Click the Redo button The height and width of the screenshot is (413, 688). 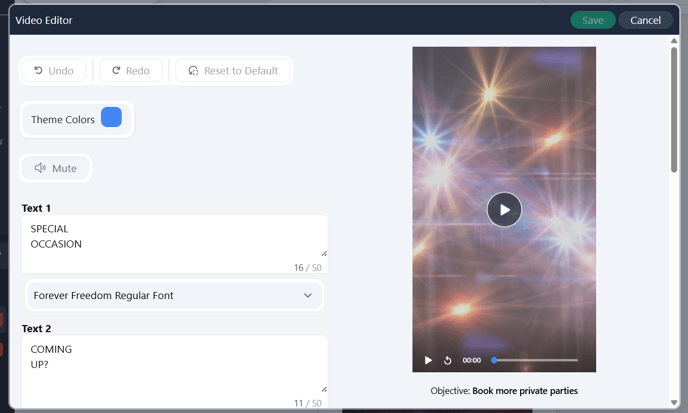pos(131,71)
